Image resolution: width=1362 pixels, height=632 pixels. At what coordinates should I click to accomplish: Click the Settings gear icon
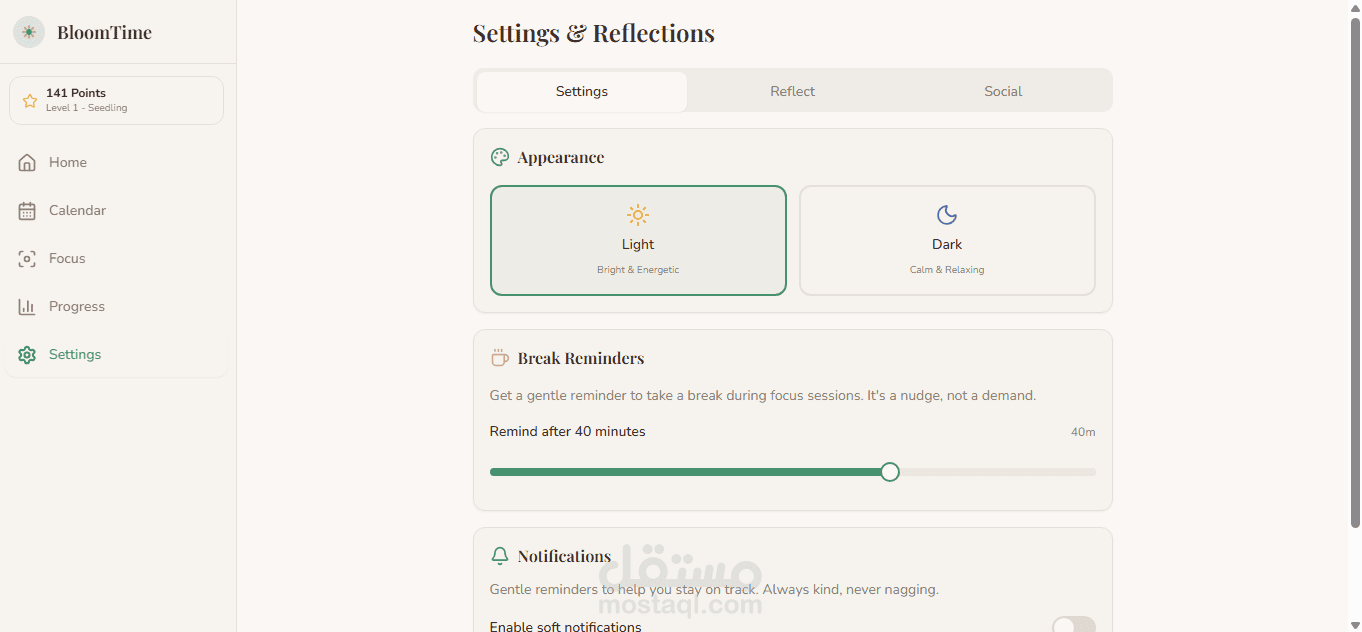coord(27,354)
